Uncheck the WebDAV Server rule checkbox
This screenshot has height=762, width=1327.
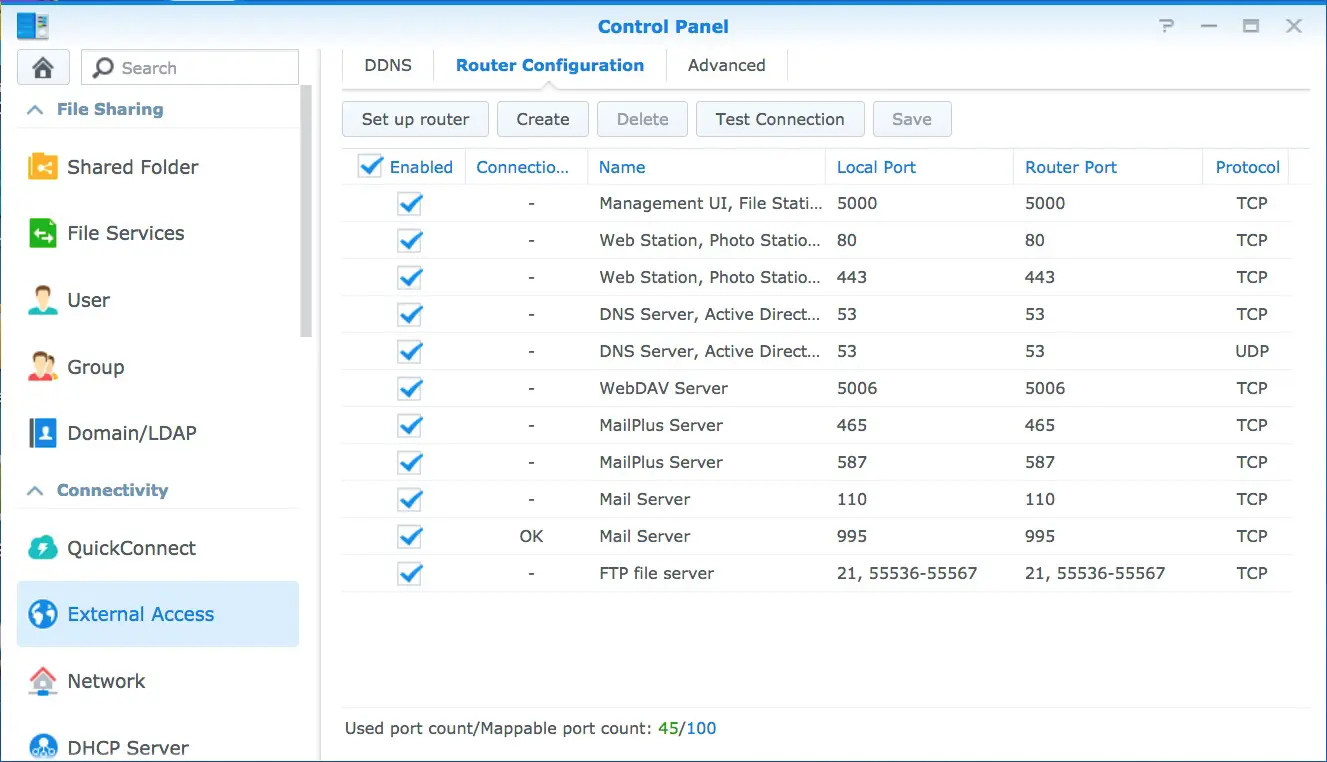pos(410,388)
